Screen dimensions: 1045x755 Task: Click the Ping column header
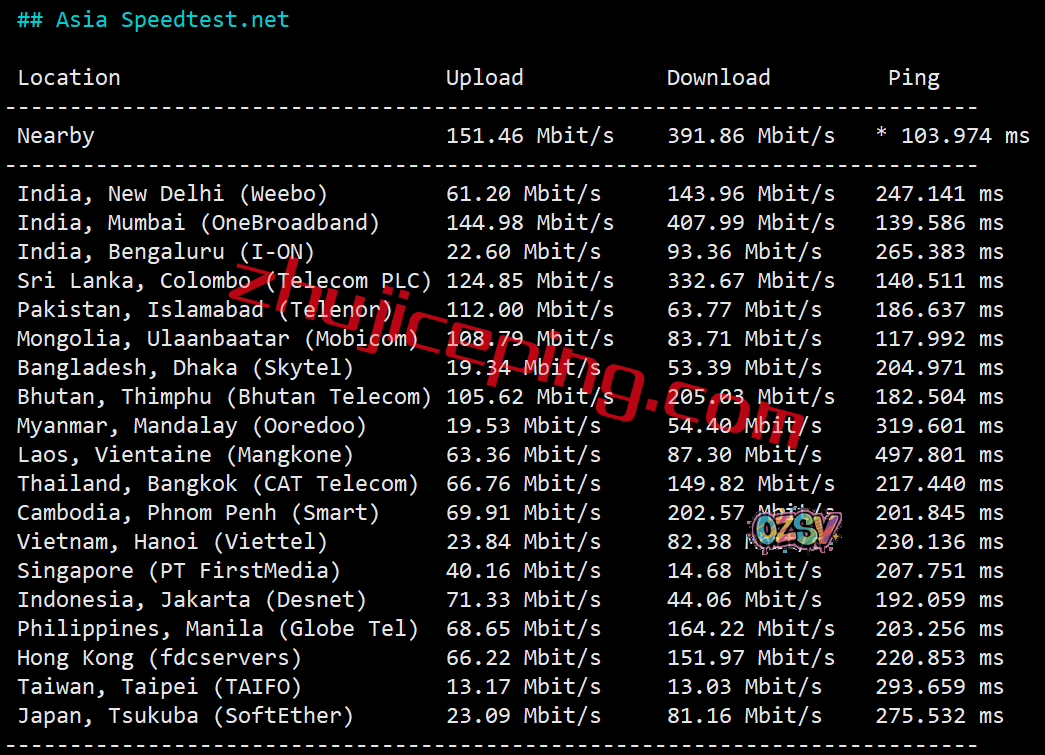913,78
